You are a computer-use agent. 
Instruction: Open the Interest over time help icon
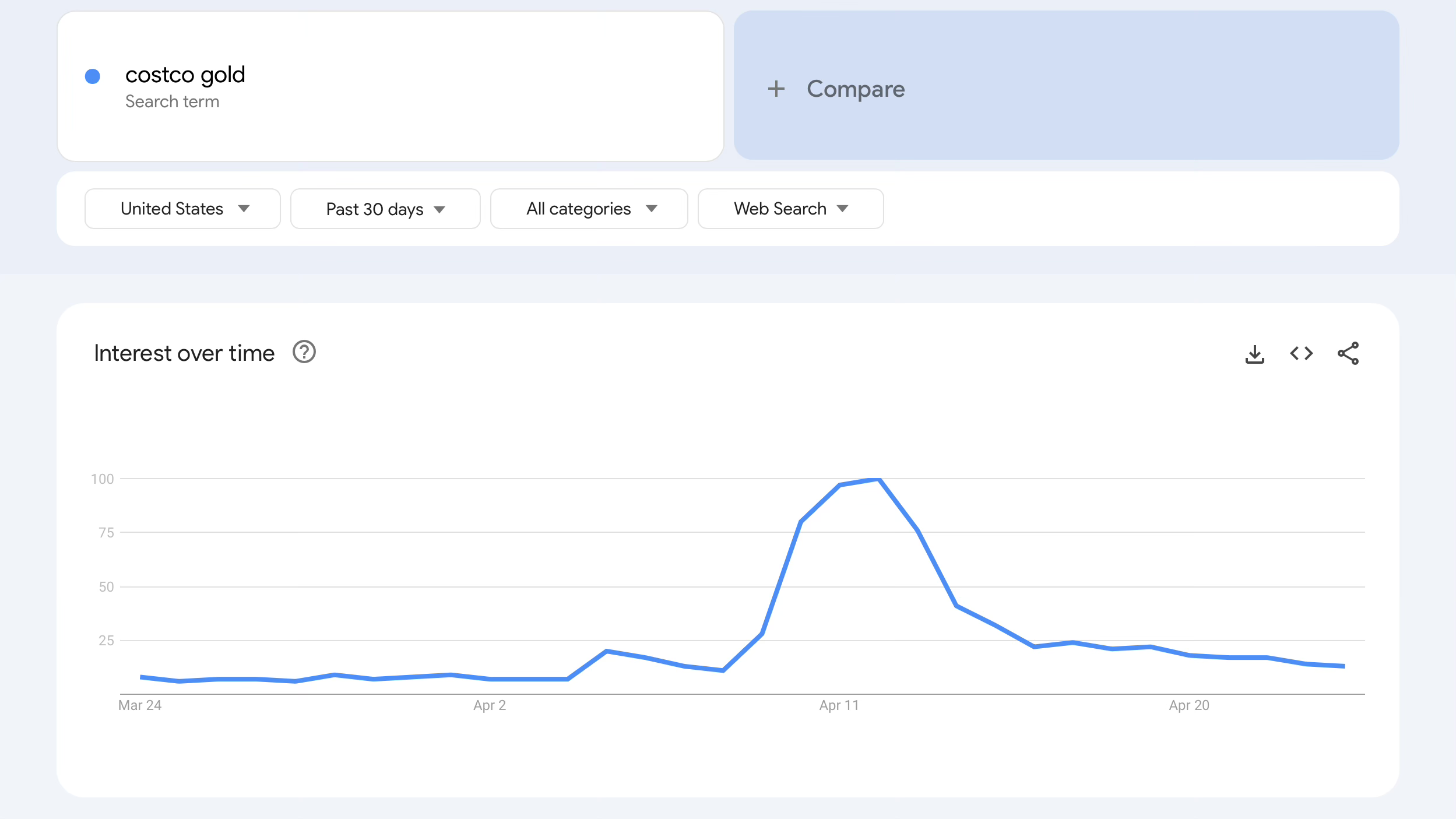pyautogui.click(x=304, y=352)
